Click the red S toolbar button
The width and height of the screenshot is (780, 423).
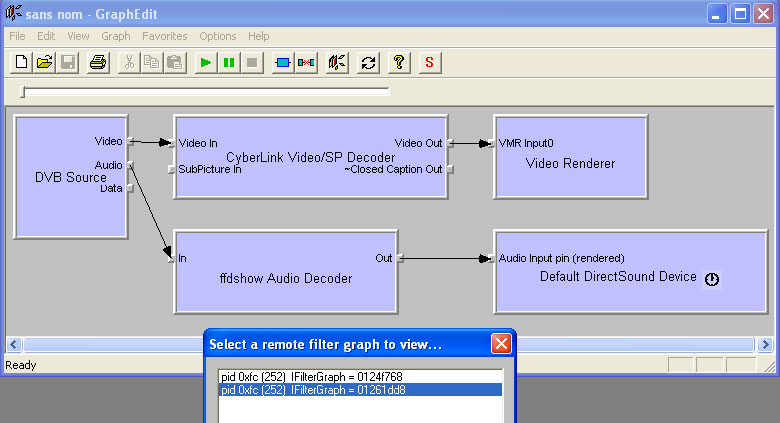pyautogui.click(x=429, y=63)
